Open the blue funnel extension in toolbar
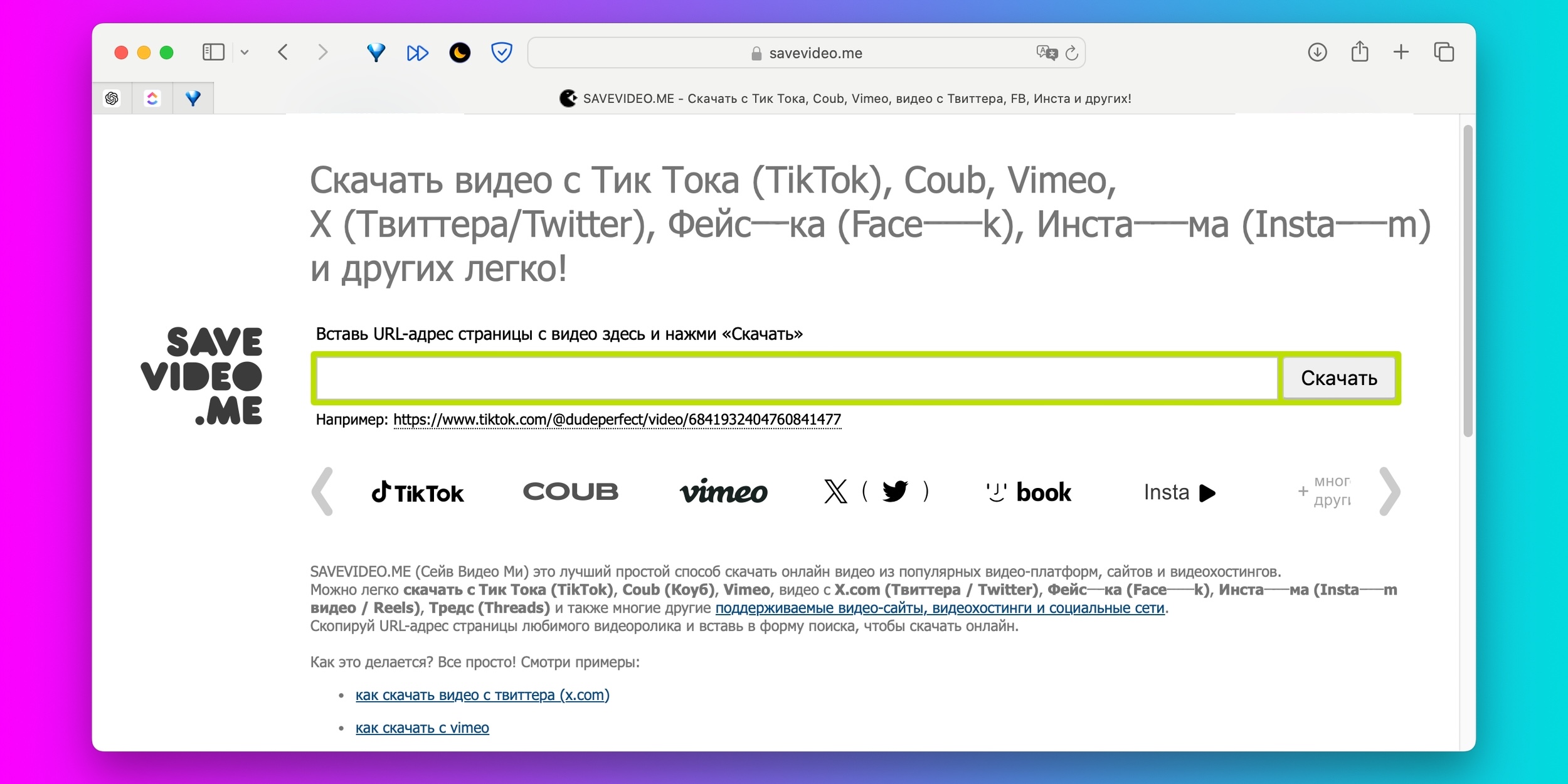The height and width of the screenshot is (784, 1568). (x=376, y=52)
